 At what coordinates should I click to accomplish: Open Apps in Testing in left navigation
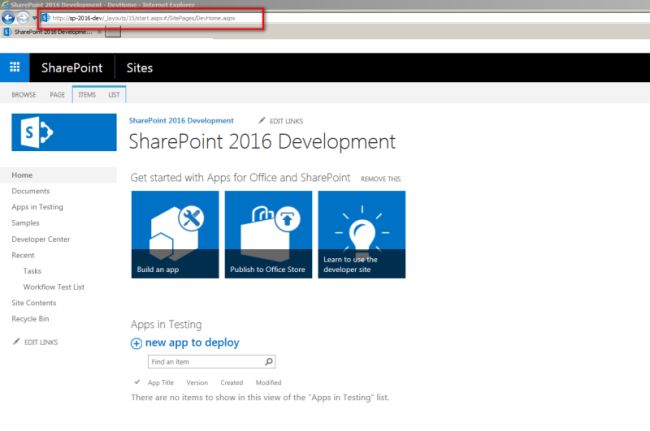coord(37,207)
